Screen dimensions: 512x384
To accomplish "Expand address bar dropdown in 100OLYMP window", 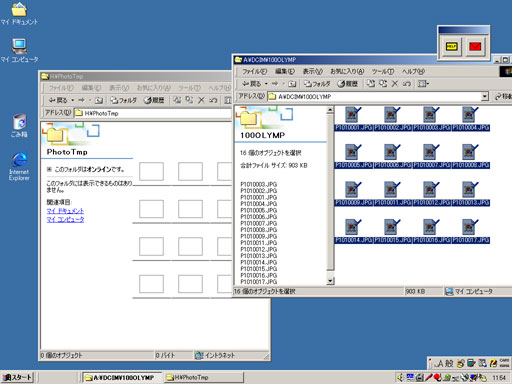I will click(485, 97).
